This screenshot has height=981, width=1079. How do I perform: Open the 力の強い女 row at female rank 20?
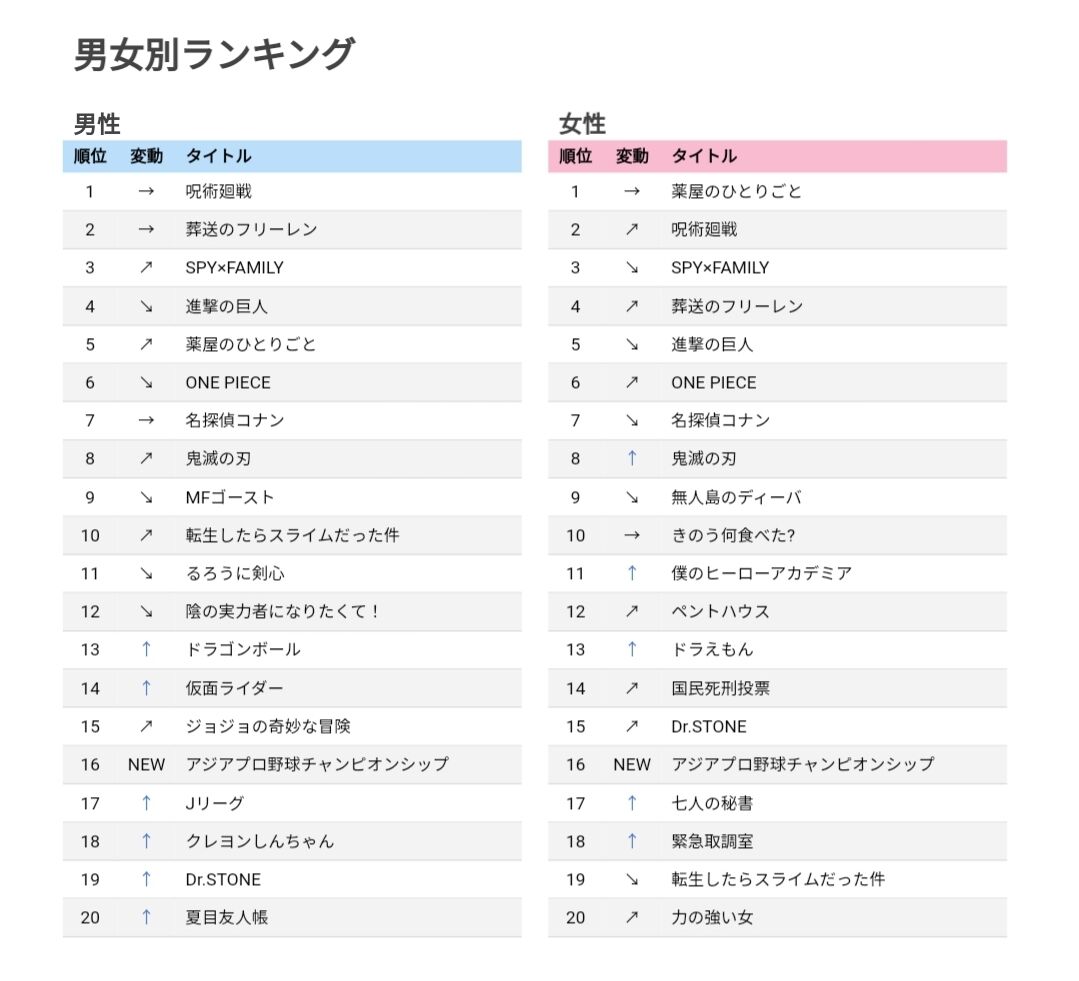point(778,917)
